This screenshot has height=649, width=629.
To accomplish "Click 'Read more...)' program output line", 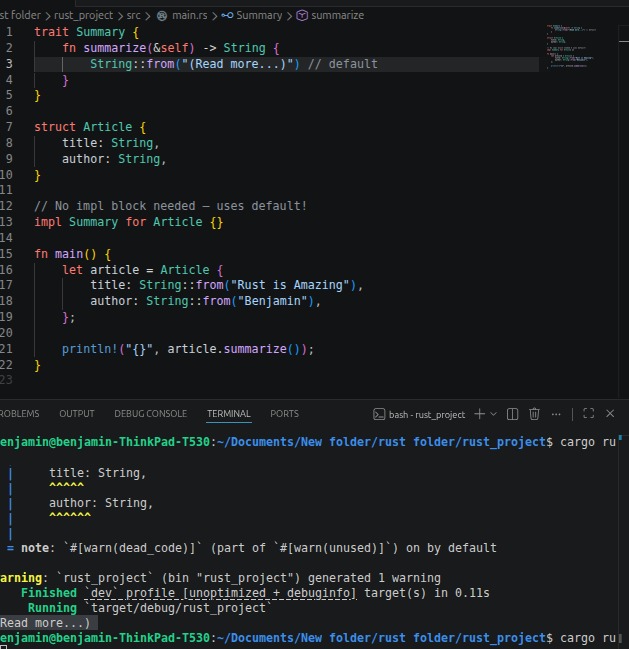I will pos(45,623).
